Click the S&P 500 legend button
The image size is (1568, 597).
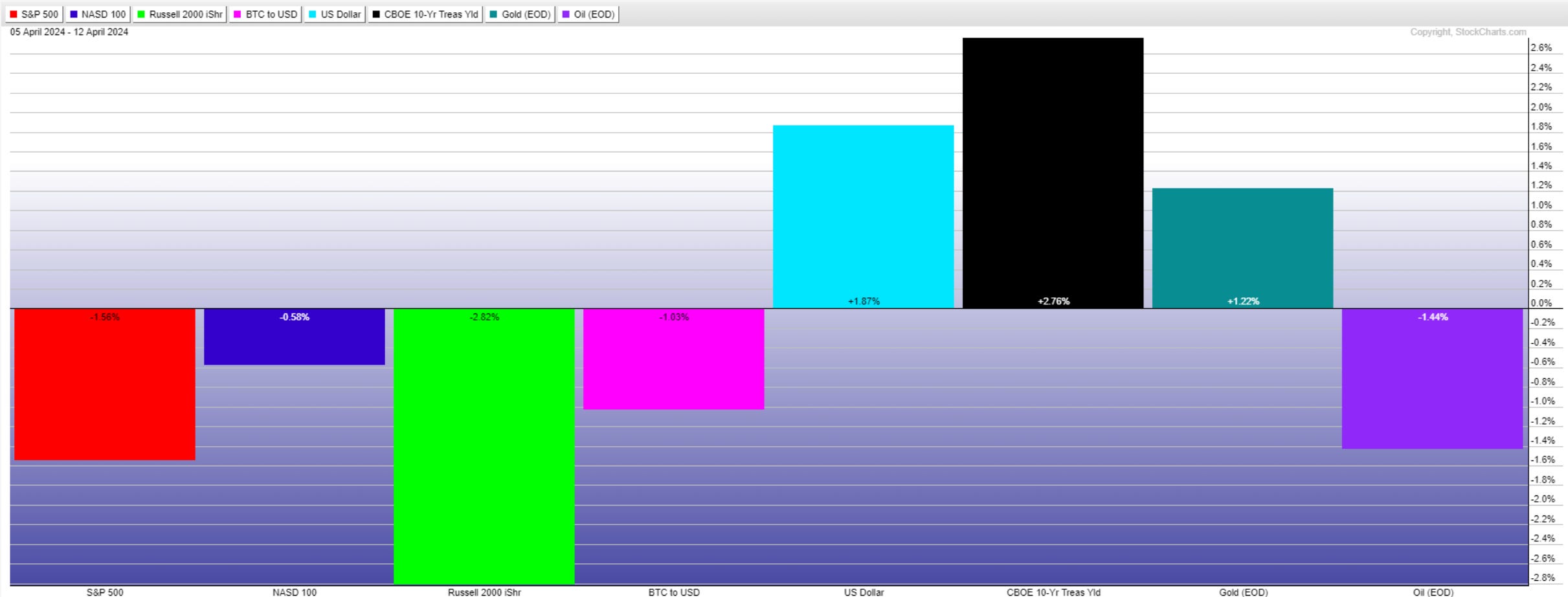coord(34,14)
